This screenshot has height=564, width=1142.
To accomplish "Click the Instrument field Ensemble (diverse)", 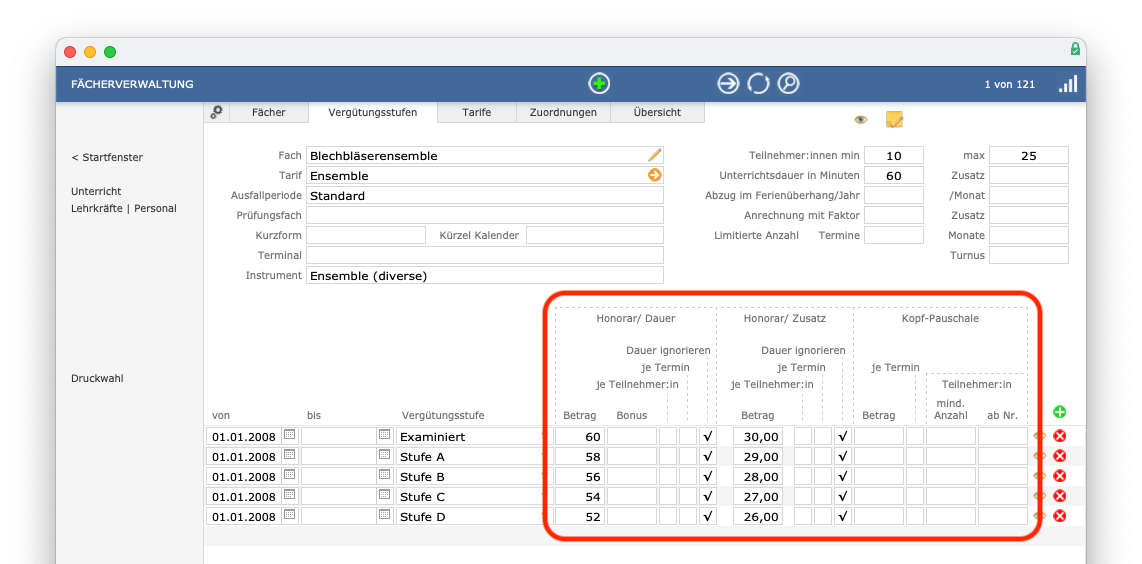I will [485, 275].
